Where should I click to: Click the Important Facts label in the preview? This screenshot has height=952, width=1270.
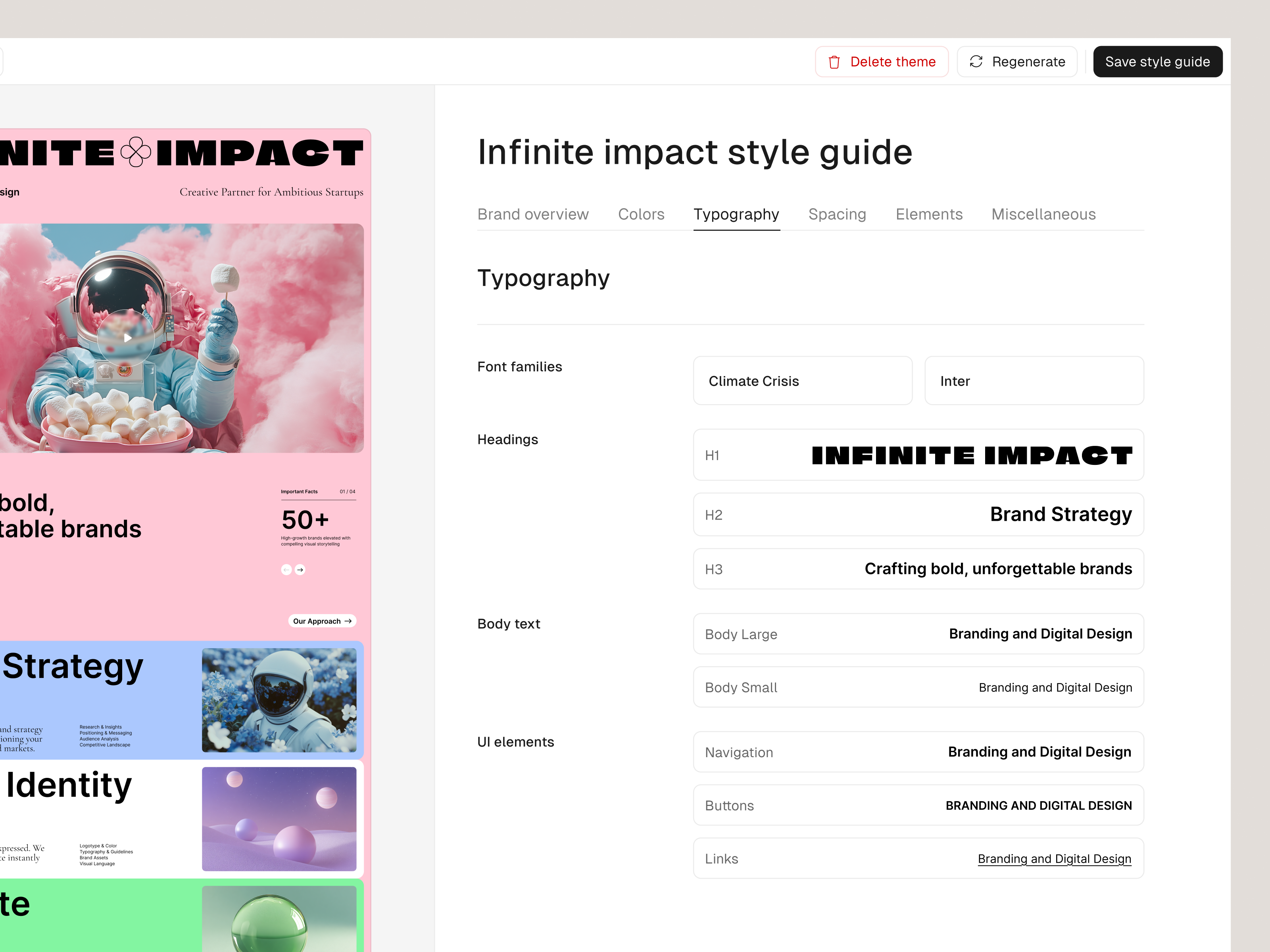pyautogui.click(x=299, y=491)
